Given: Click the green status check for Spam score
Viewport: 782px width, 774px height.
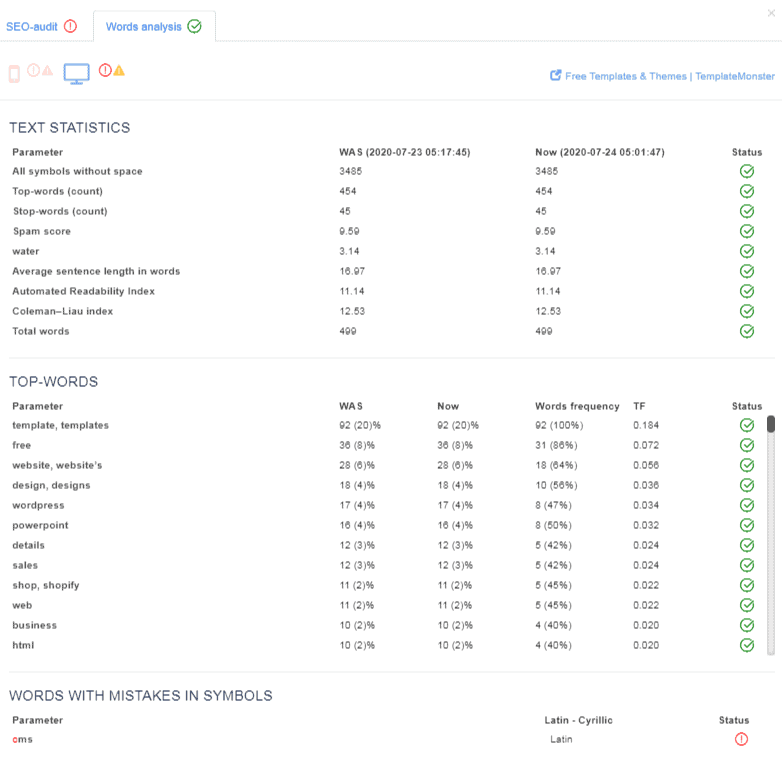Looking at the screenshot, I should click(x=746, y=231).
